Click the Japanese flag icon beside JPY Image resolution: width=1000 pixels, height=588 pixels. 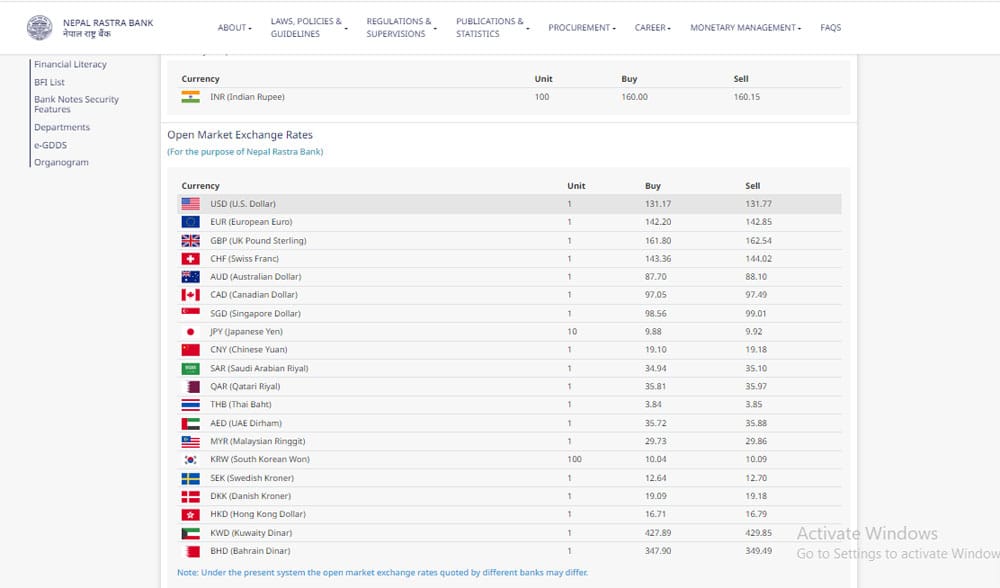point(190,332)
